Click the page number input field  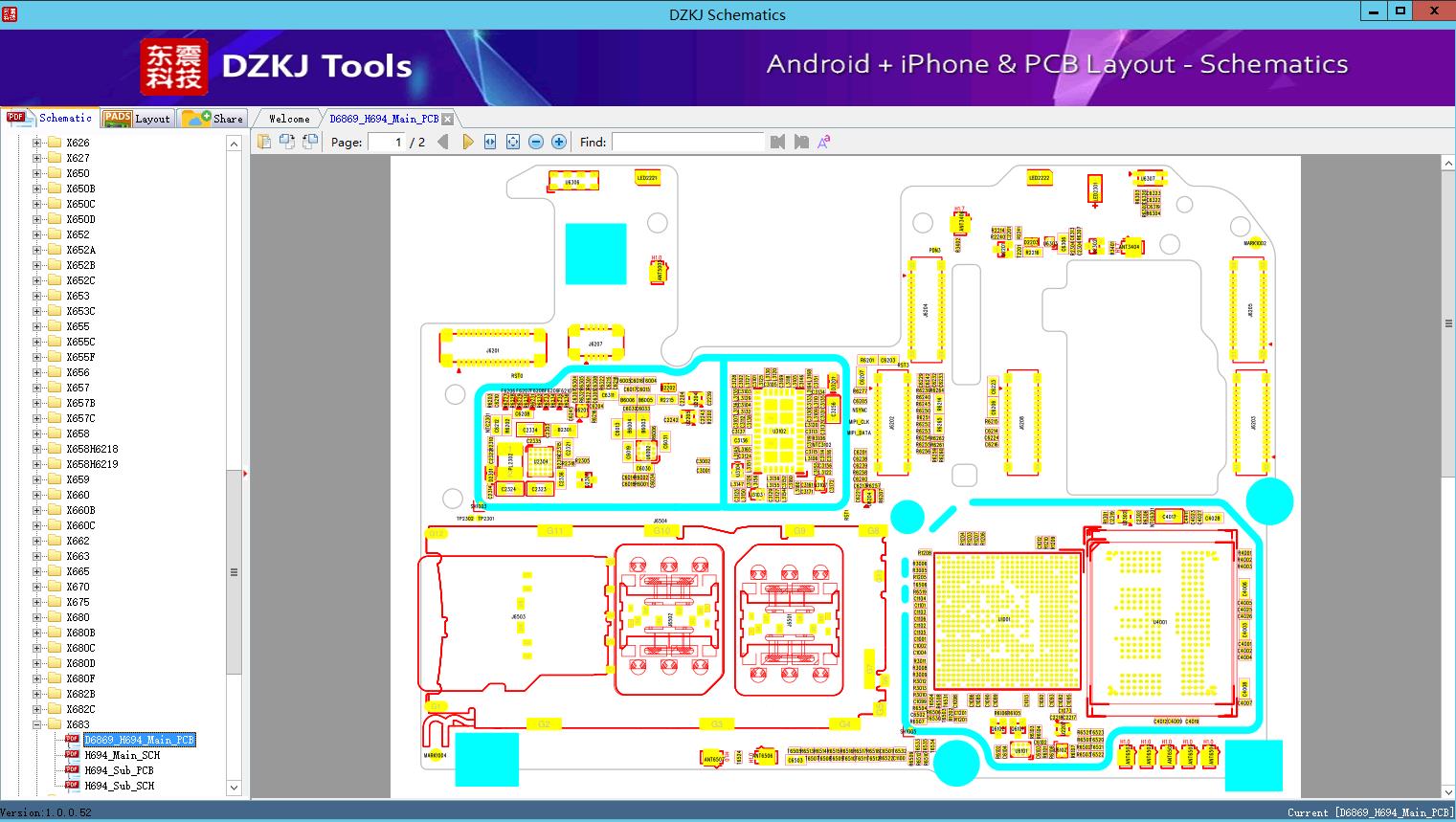387,142
